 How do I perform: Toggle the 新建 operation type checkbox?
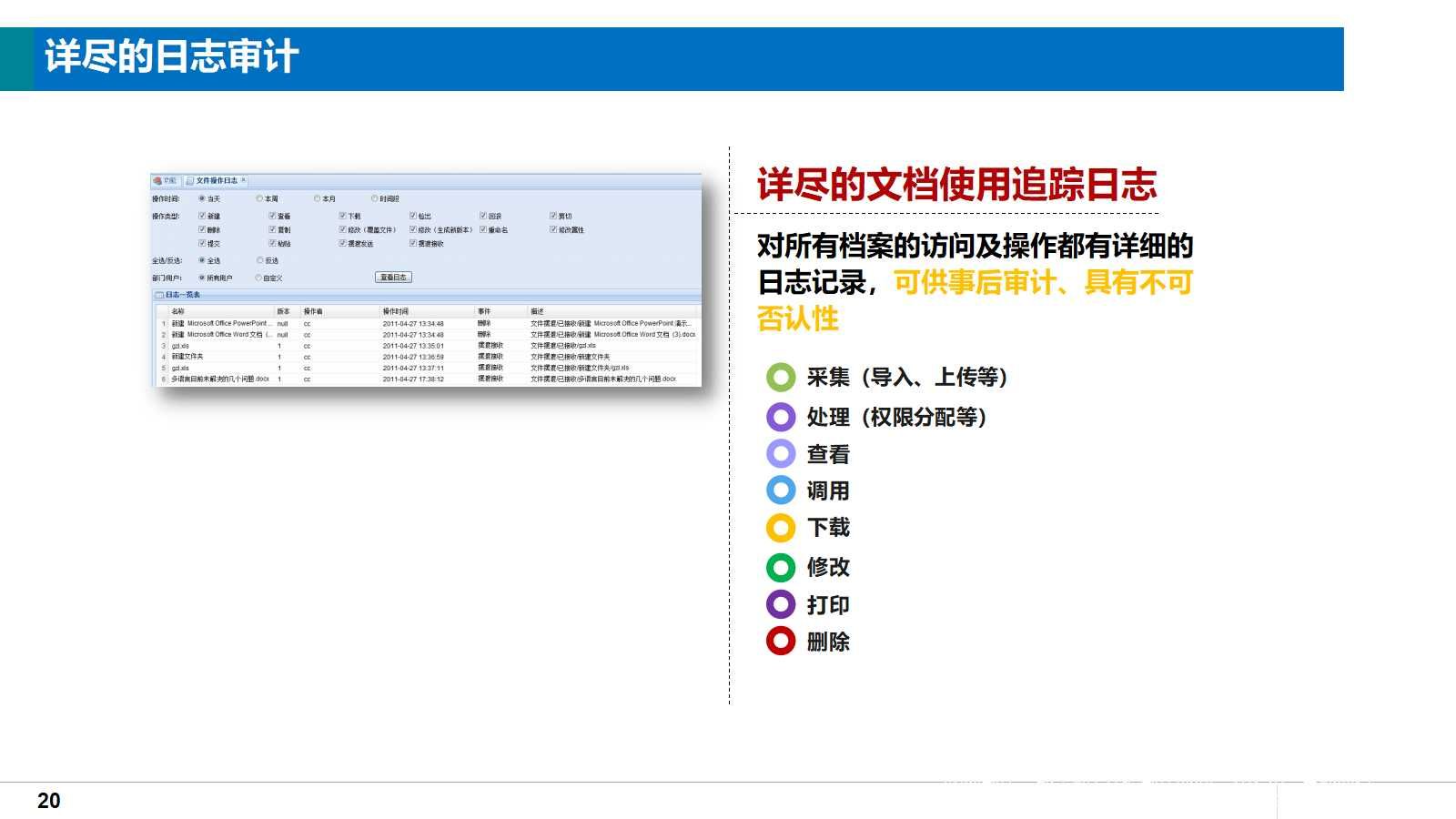pos(202,216)
